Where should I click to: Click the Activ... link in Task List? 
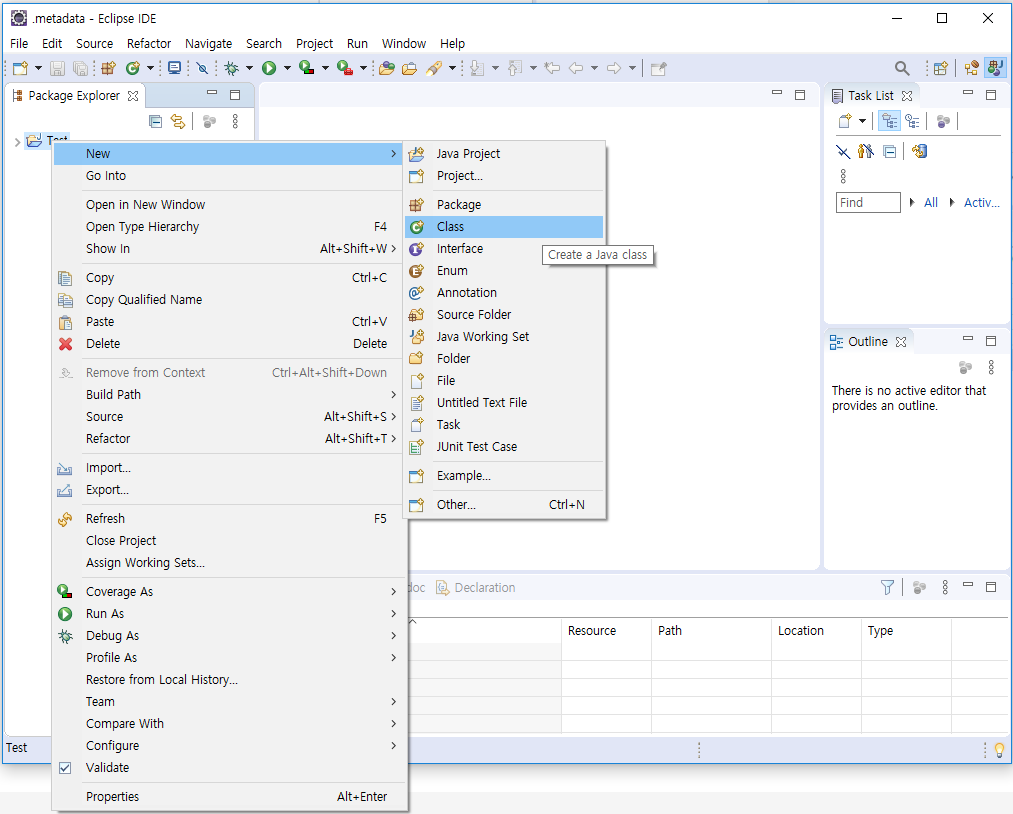click(x=981, y=203)
